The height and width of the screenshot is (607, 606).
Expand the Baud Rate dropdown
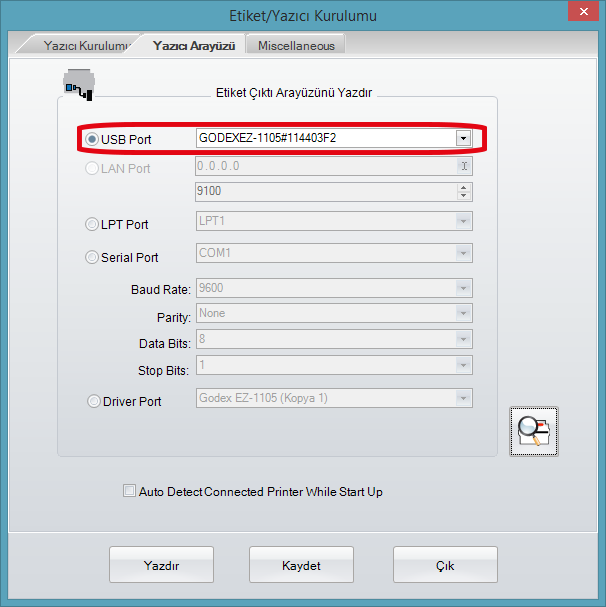pyautogui.click(x=463, y=288)
